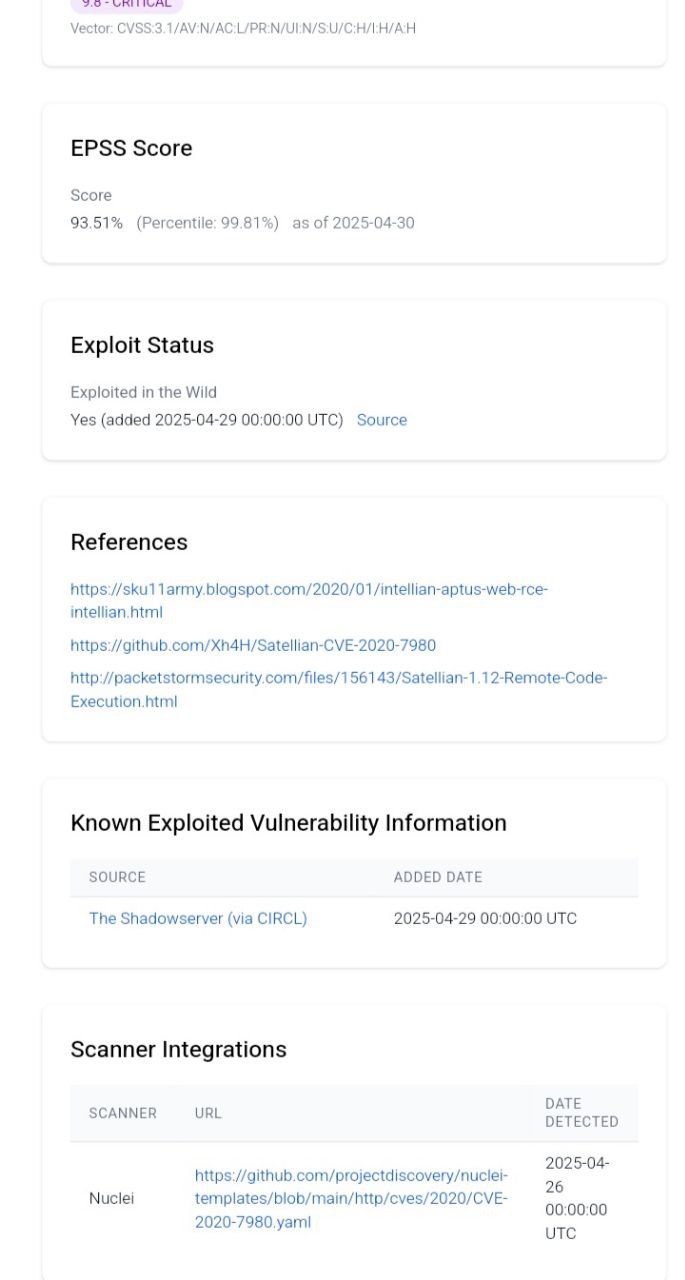Open the Nuclei templates CVE-2020-7980 yaml link
This screenshot has height=1280, width=685.
click(350, 1198)
